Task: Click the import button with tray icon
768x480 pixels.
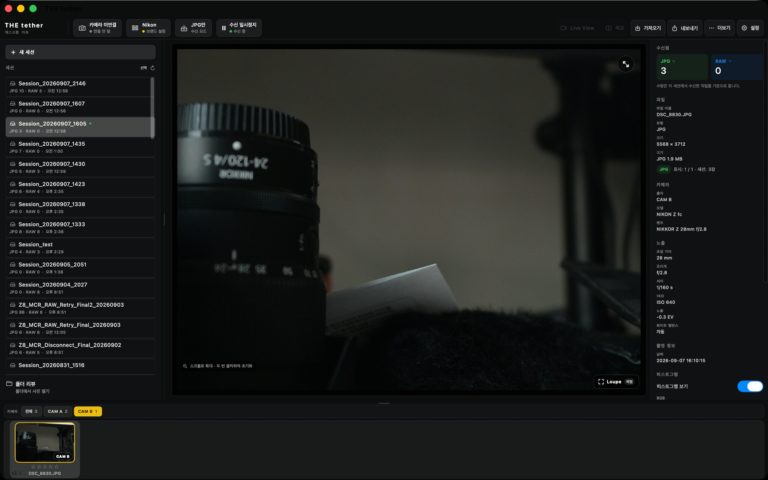Action: (x=648, y=28)
